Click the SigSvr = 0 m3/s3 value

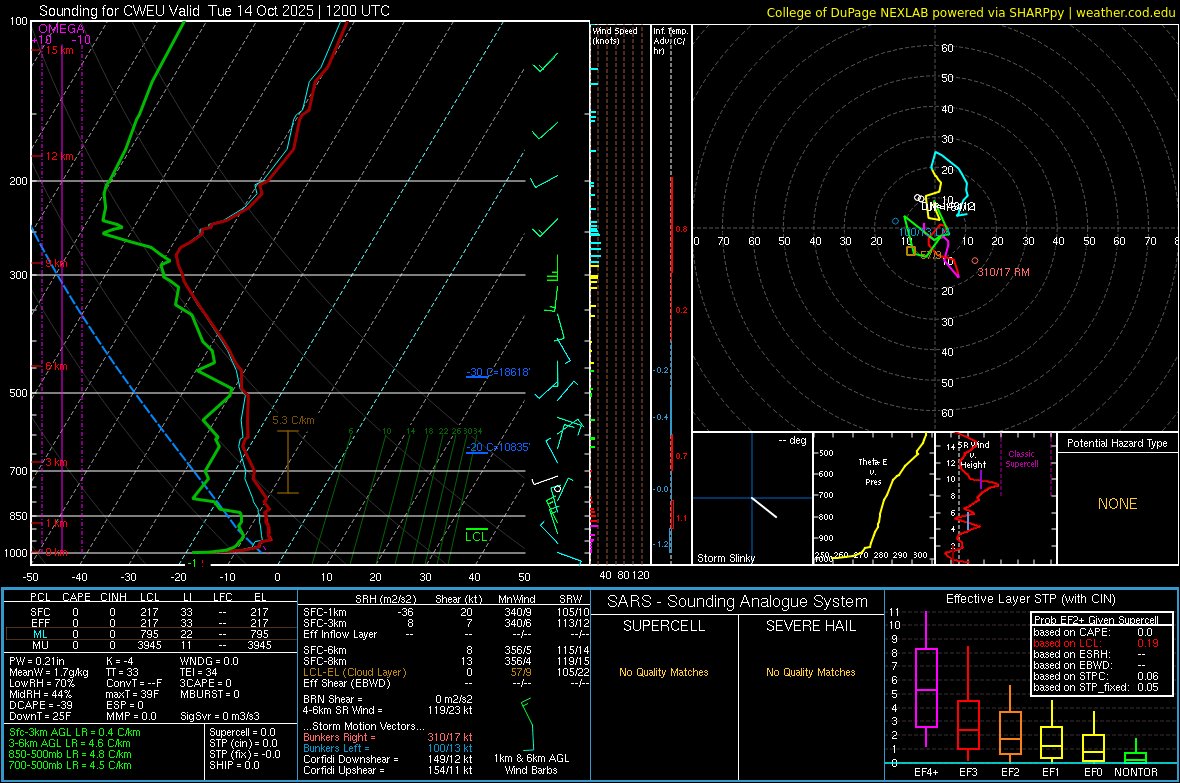(x=220, y=716)
